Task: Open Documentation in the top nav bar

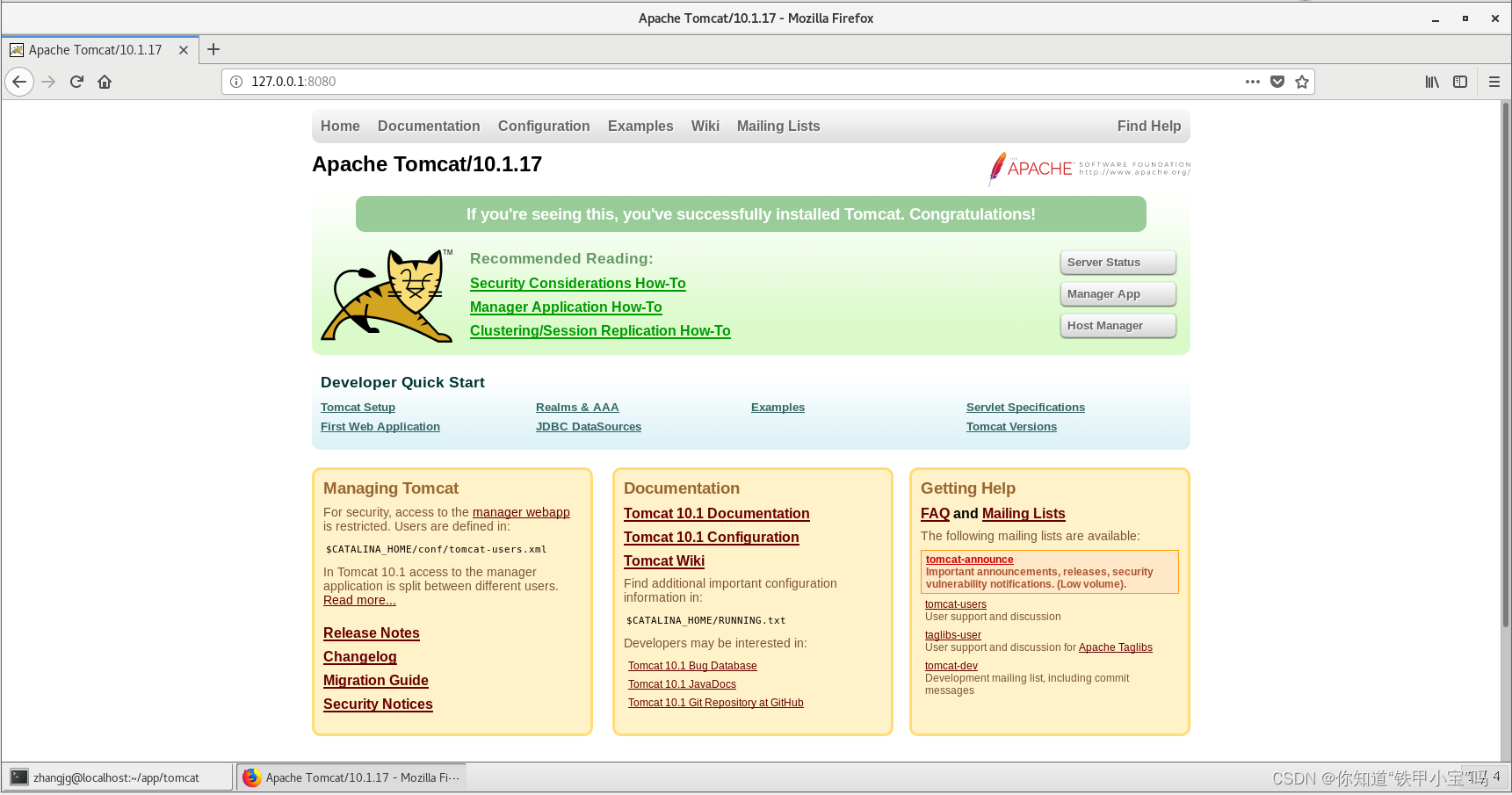Action: 429,126
